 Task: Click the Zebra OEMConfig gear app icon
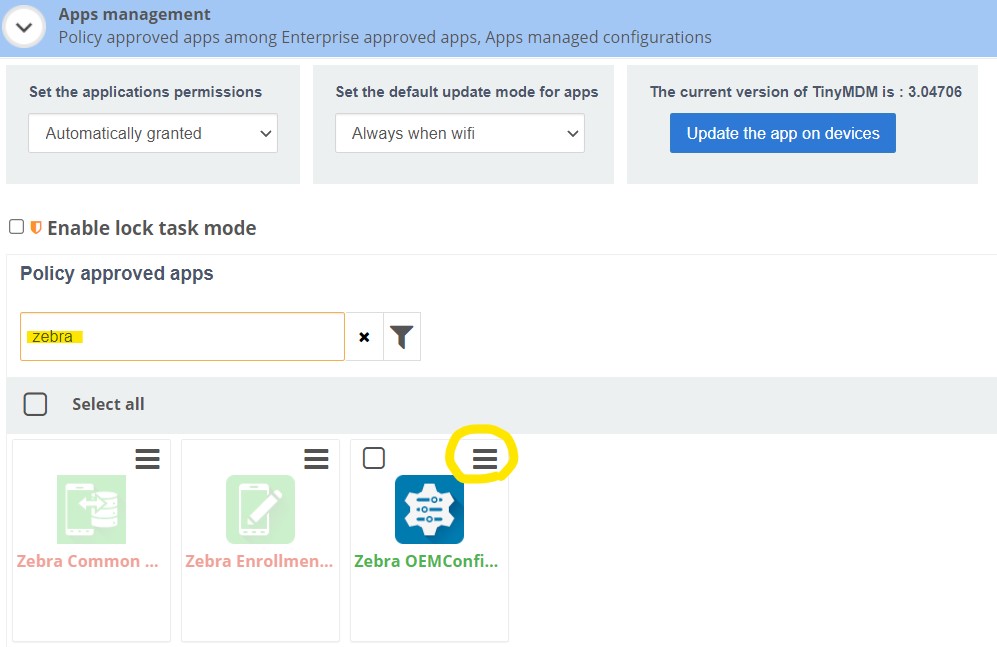(428, 509)
